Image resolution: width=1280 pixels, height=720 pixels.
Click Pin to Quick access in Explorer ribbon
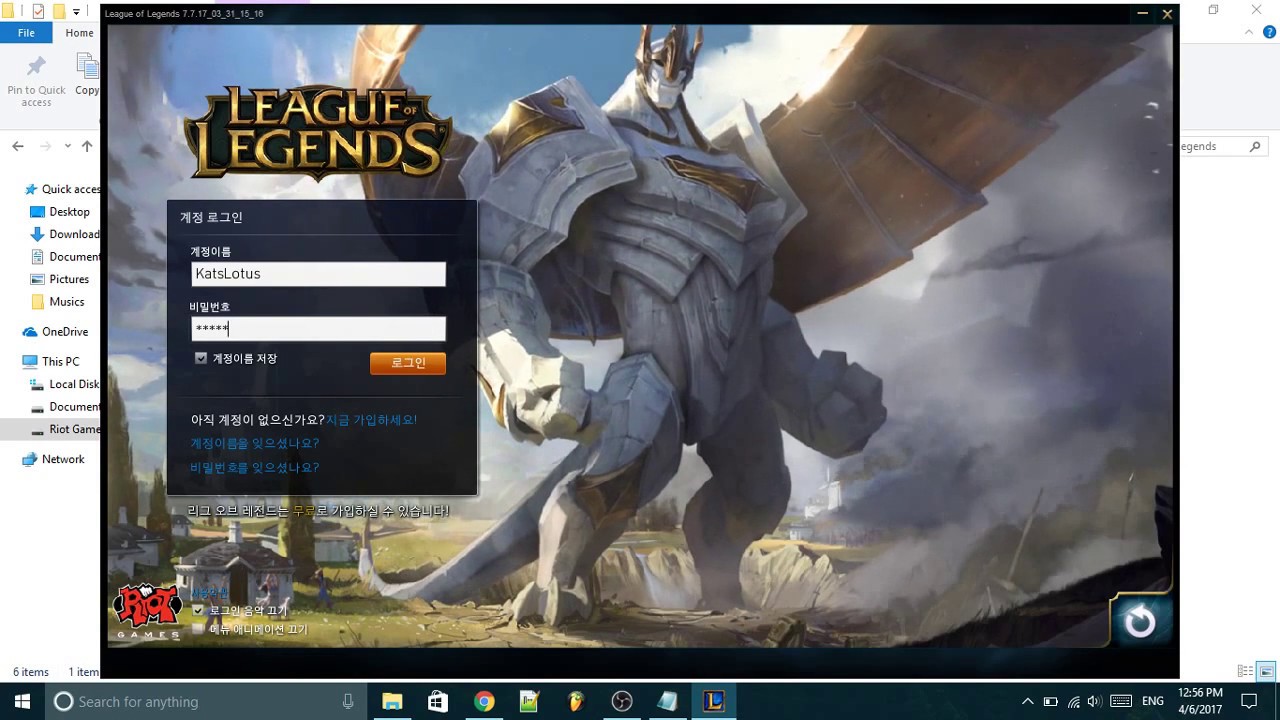point(36,82)
